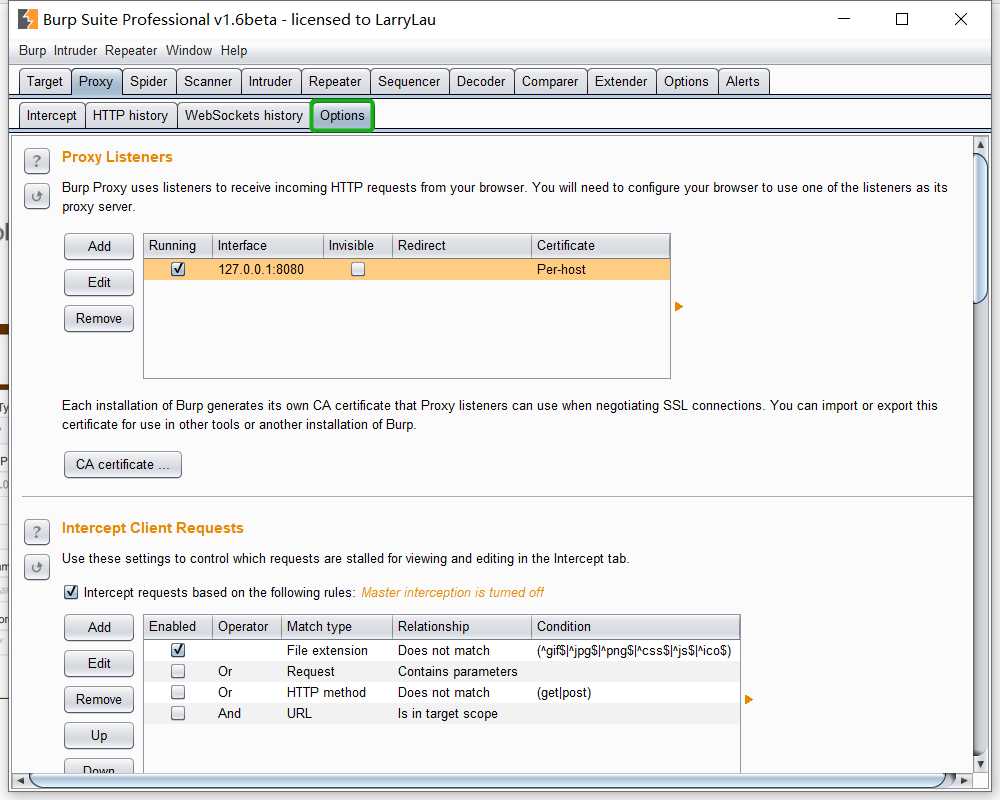Click the vertical scrollbar thumb
Viewport: 1000px width, 800px height.
tap(981, 228)
